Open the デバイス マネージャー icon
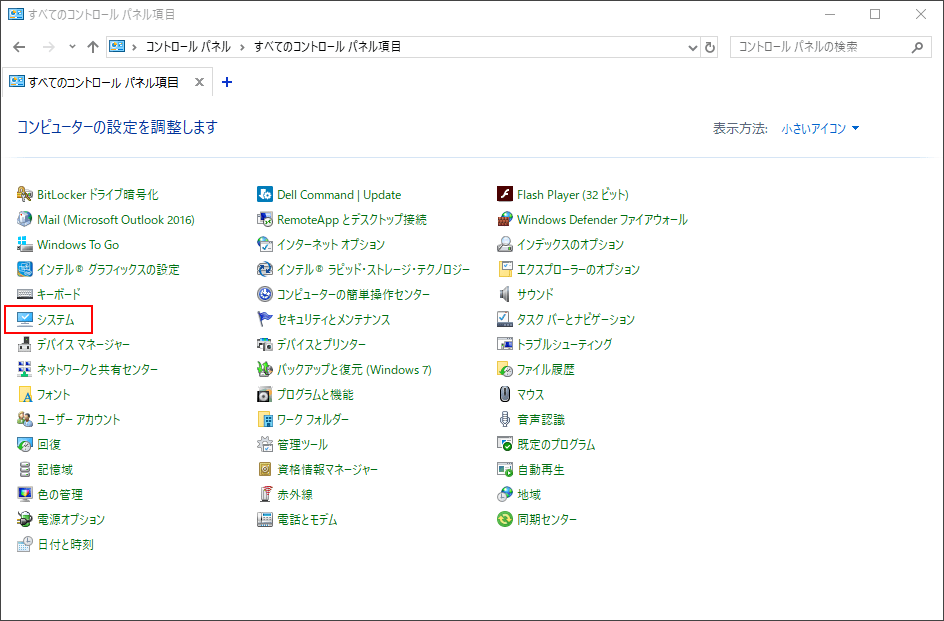Image resolution: width=944 pixels, height=621 pixels. coord(25,345)
